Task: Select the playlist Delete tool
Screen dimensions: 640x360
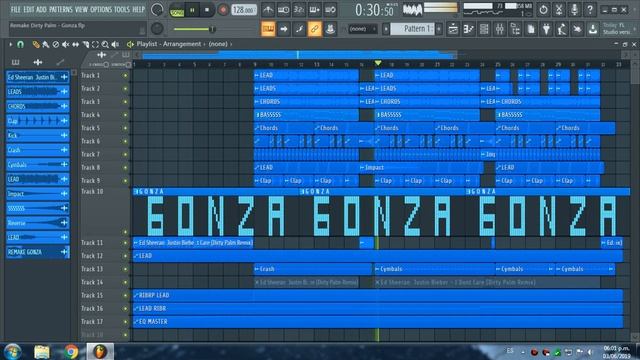Action: tap(56, 44)
